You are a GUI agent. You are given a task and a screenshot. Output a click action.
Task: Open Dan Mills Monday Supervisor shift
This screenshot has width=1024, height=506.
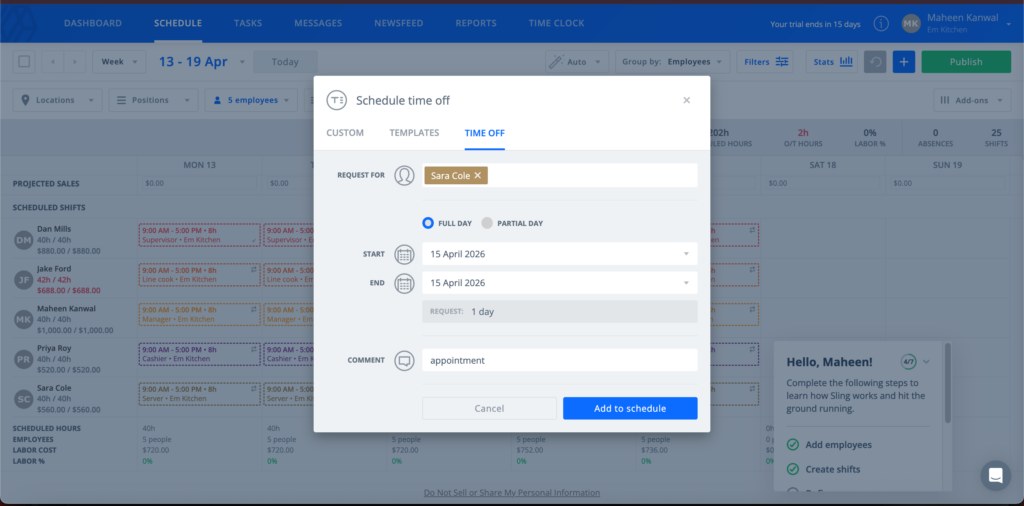click(199, 235)
